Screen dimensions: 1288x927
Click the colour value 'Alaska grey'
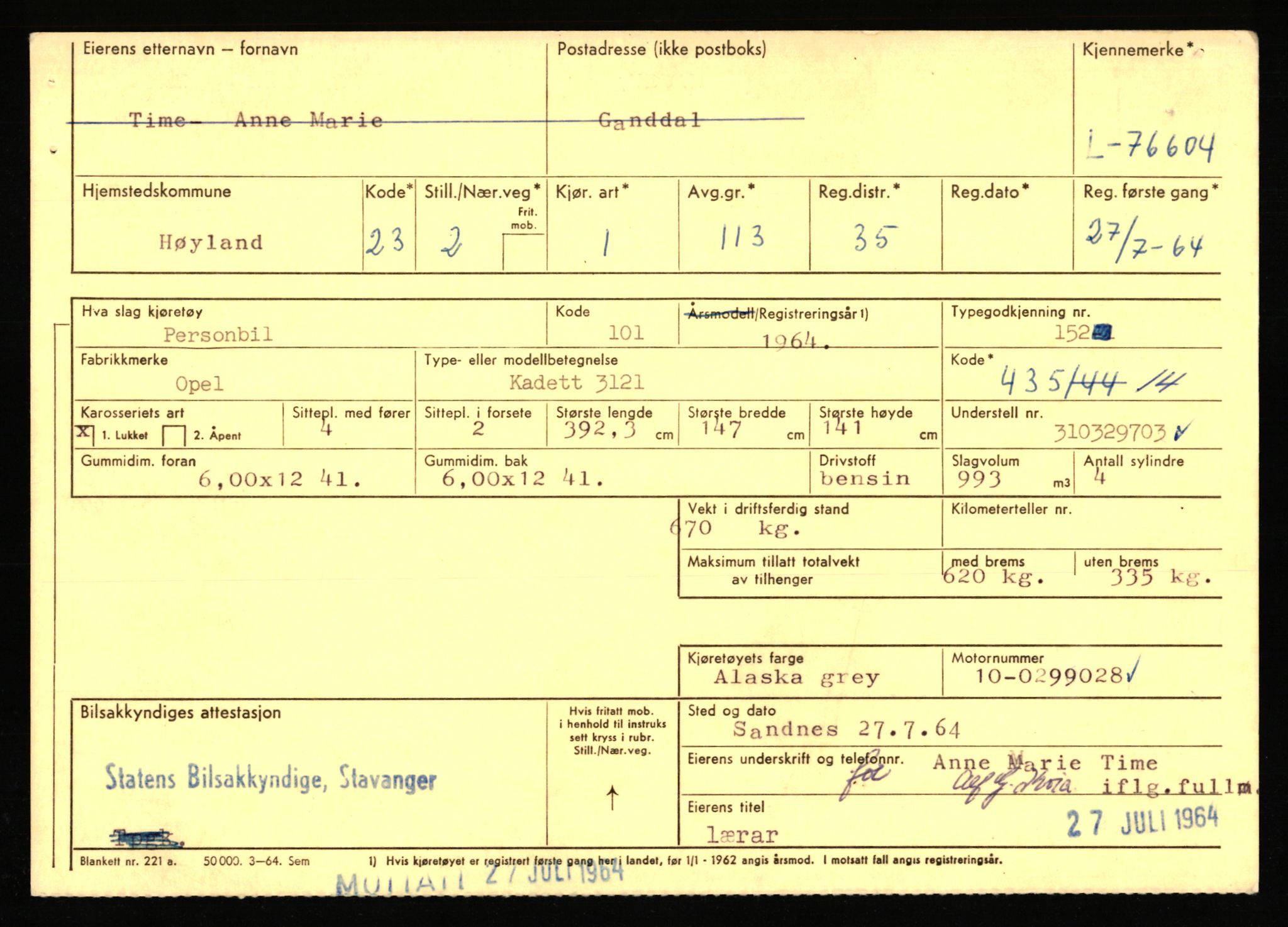796,677
